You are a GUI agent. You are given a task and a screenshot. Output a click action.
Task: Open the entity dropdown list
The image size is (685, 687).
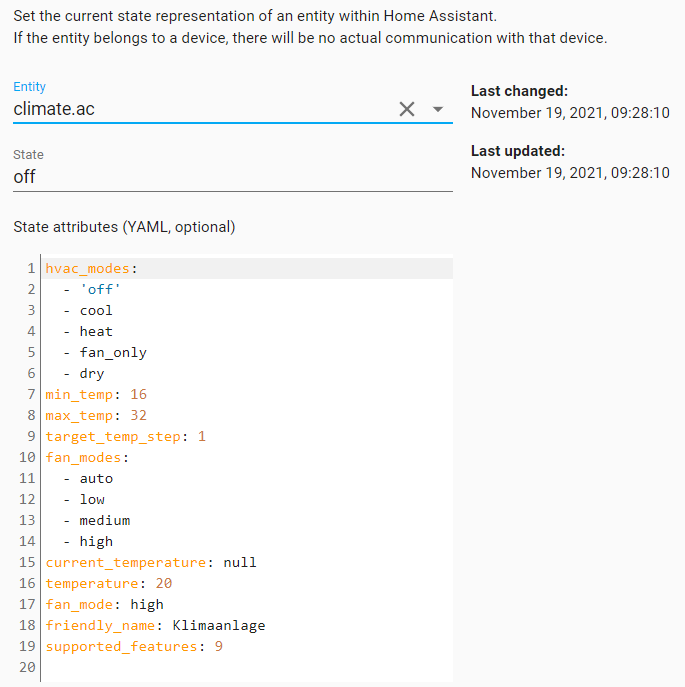[437, 109]
